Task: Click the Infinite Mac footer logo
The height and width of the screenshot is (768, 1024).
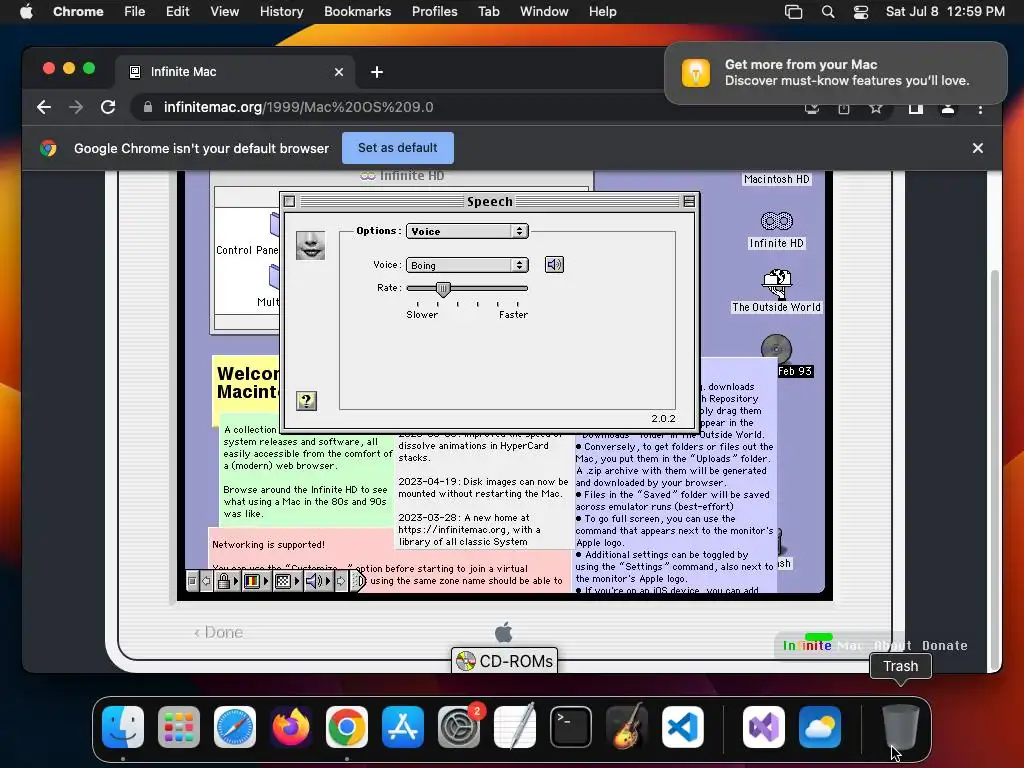Action: click(x=823, y=645)
